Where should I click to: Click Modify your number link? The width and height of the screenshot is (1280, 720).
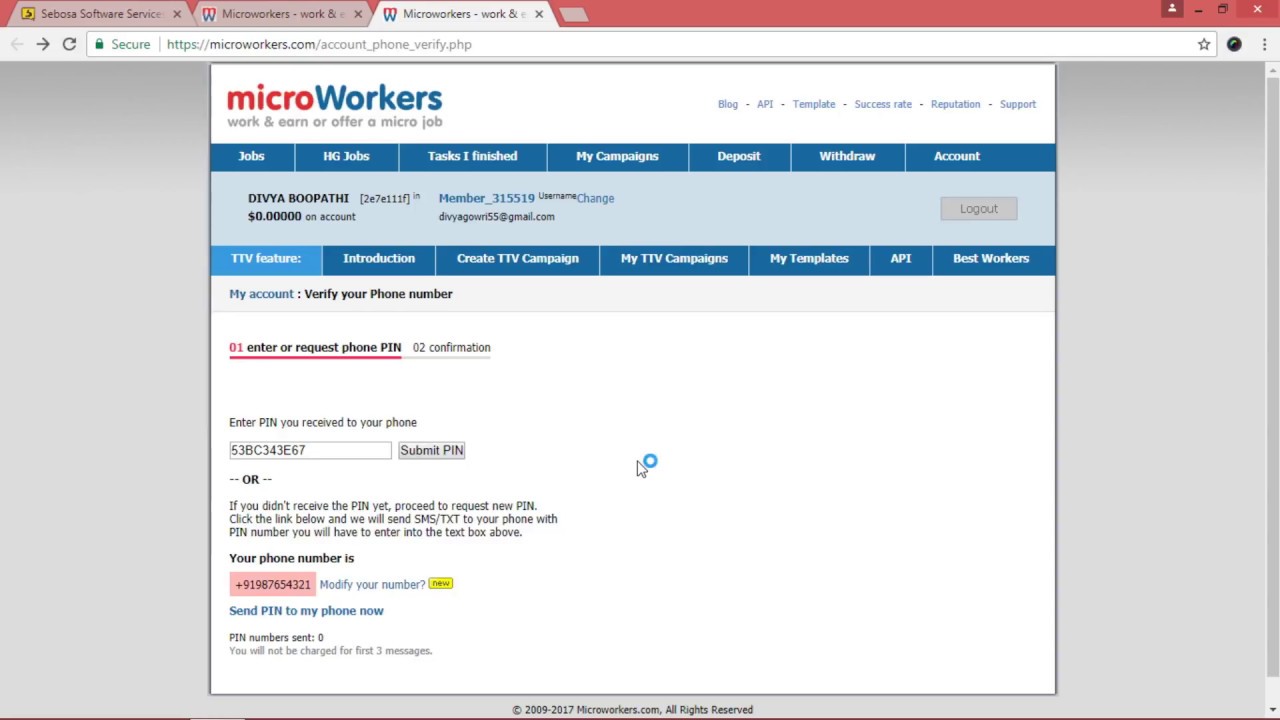[372, 584]
